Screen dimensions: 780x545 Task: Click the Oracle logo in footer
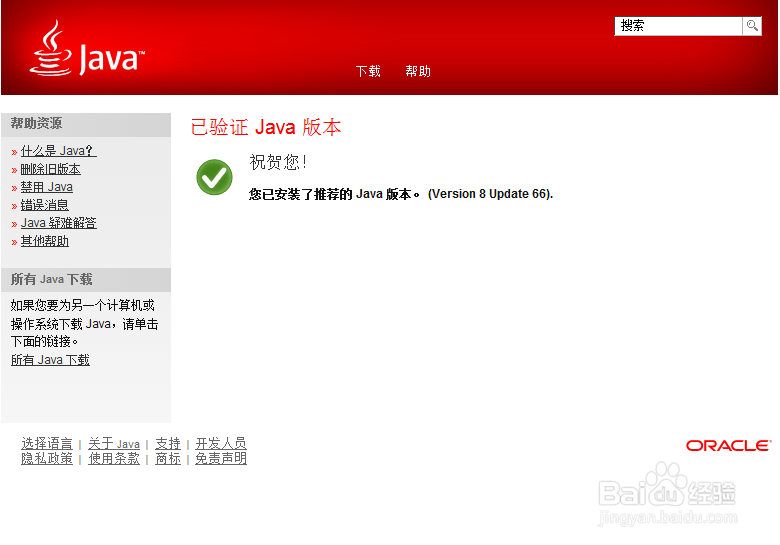[x=728, y=446]
